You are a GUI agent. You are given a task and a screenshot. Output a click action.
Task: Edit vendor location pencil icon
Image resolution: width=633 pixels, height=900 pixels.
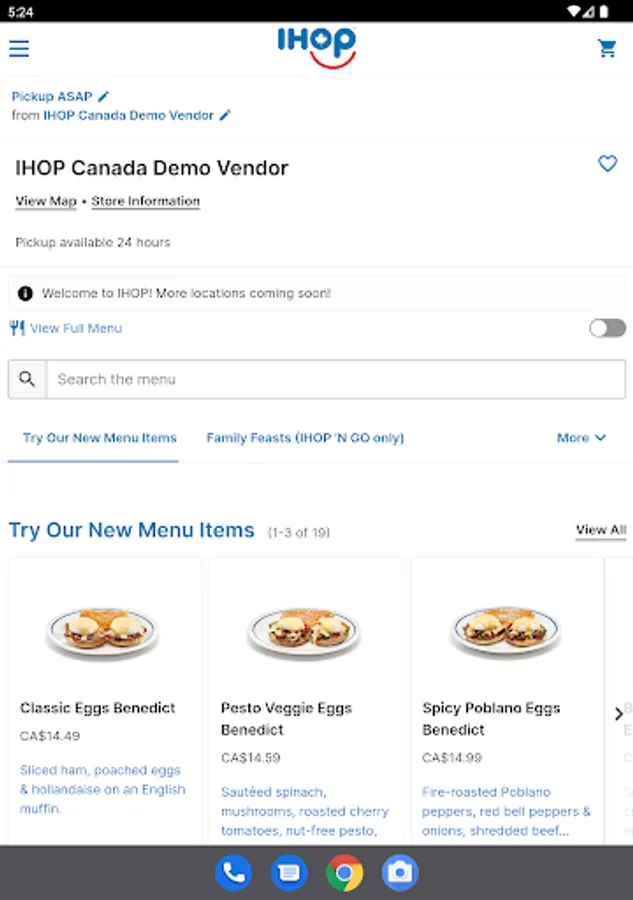tap(225, 115)
